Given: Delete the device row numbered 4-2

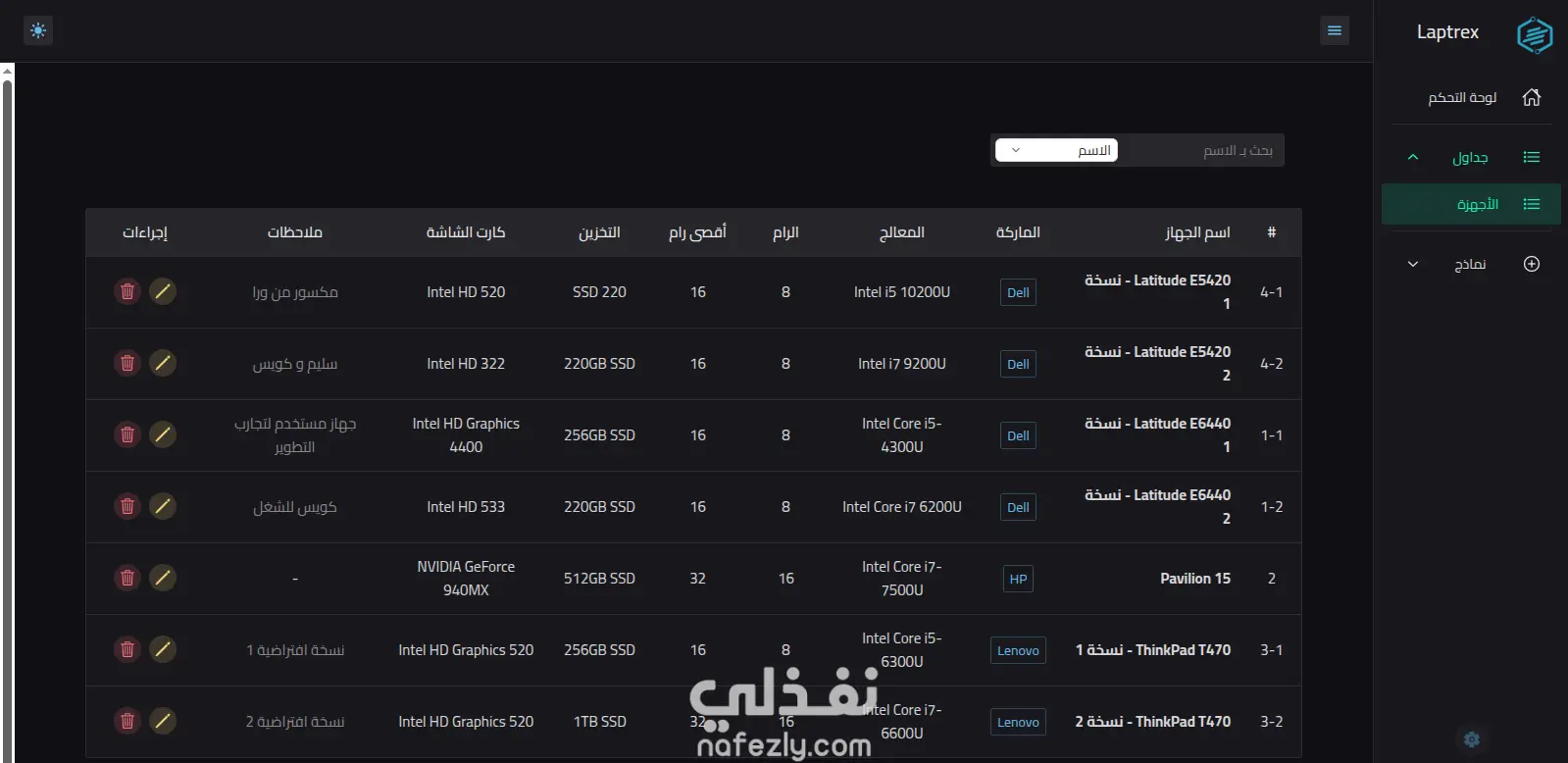Looking at the screenshot, I should pos(127,363).
